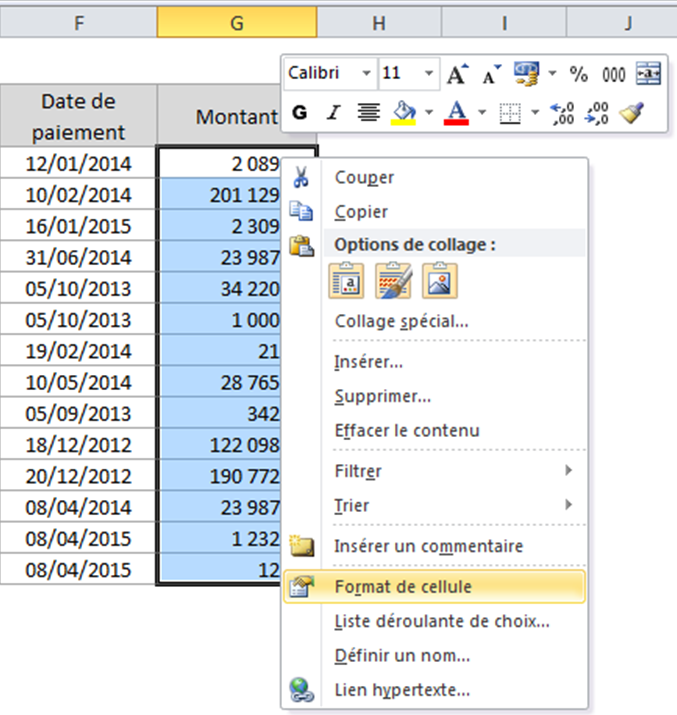Image resolution: width=677 pixels, height=715 pixels.
Task: Select the first paste option icon
Action: point(346,281)
